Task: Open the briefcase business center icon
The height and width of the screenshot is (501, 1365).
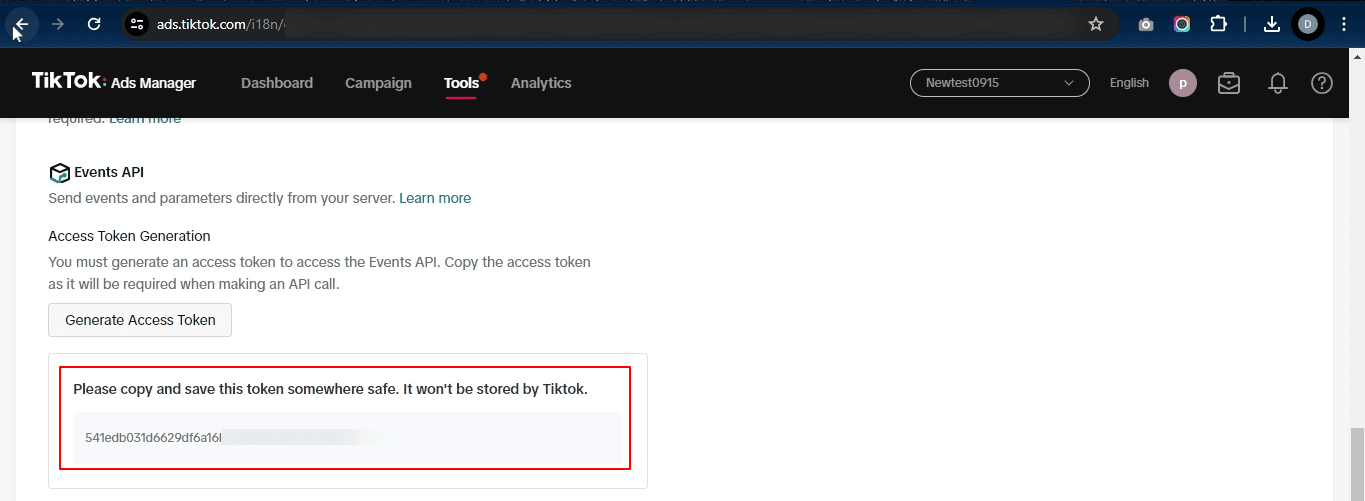Action: point(1229,83)
